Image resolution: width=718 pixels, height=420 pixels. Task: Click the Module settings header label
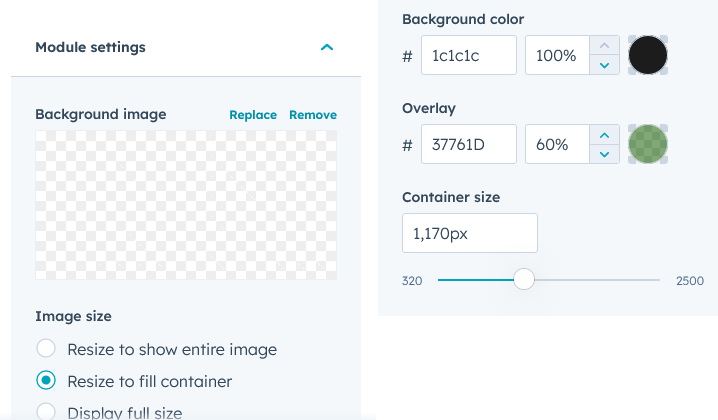90,47
